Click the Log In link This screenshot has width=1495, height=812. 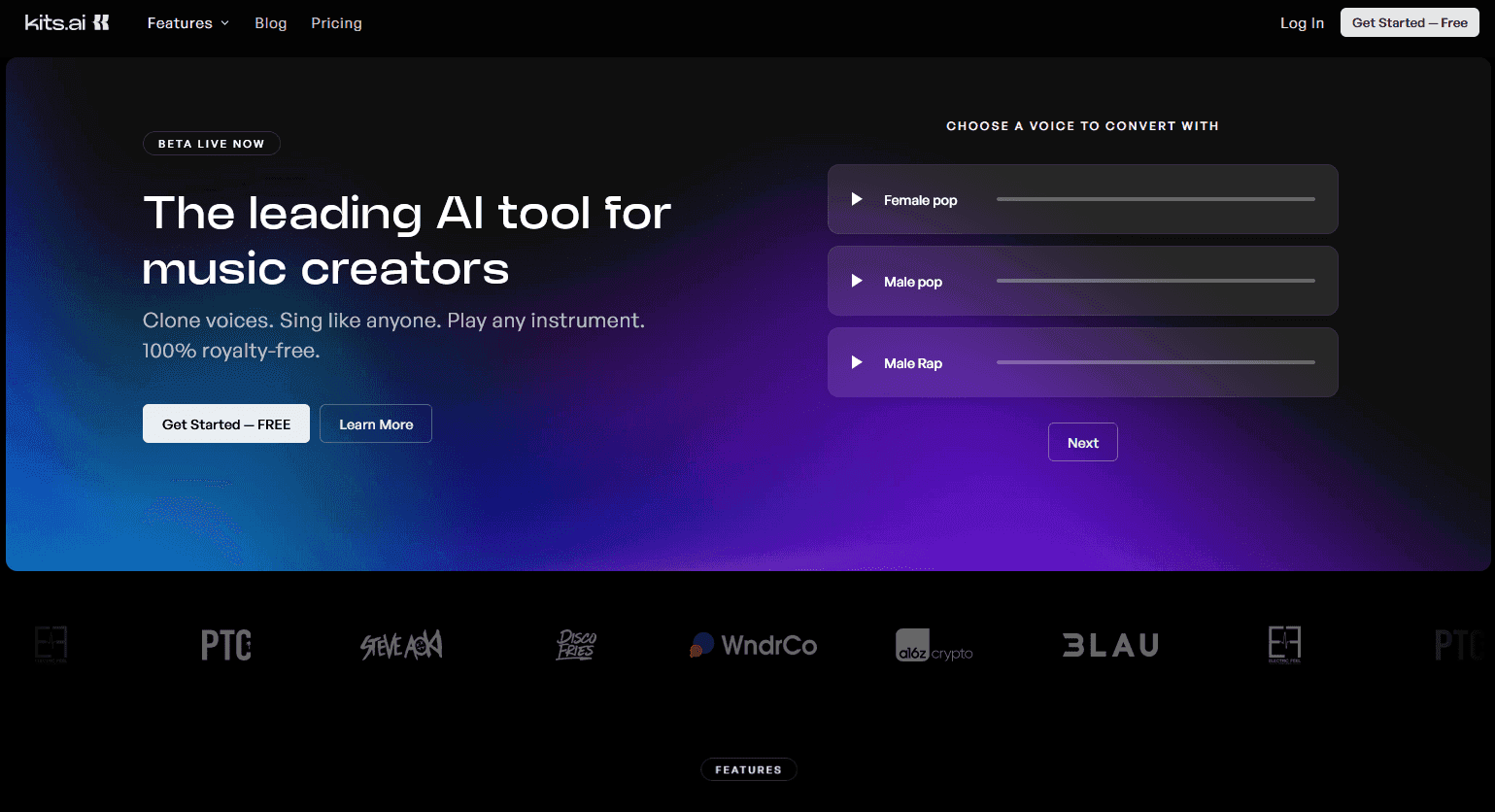1302,22
